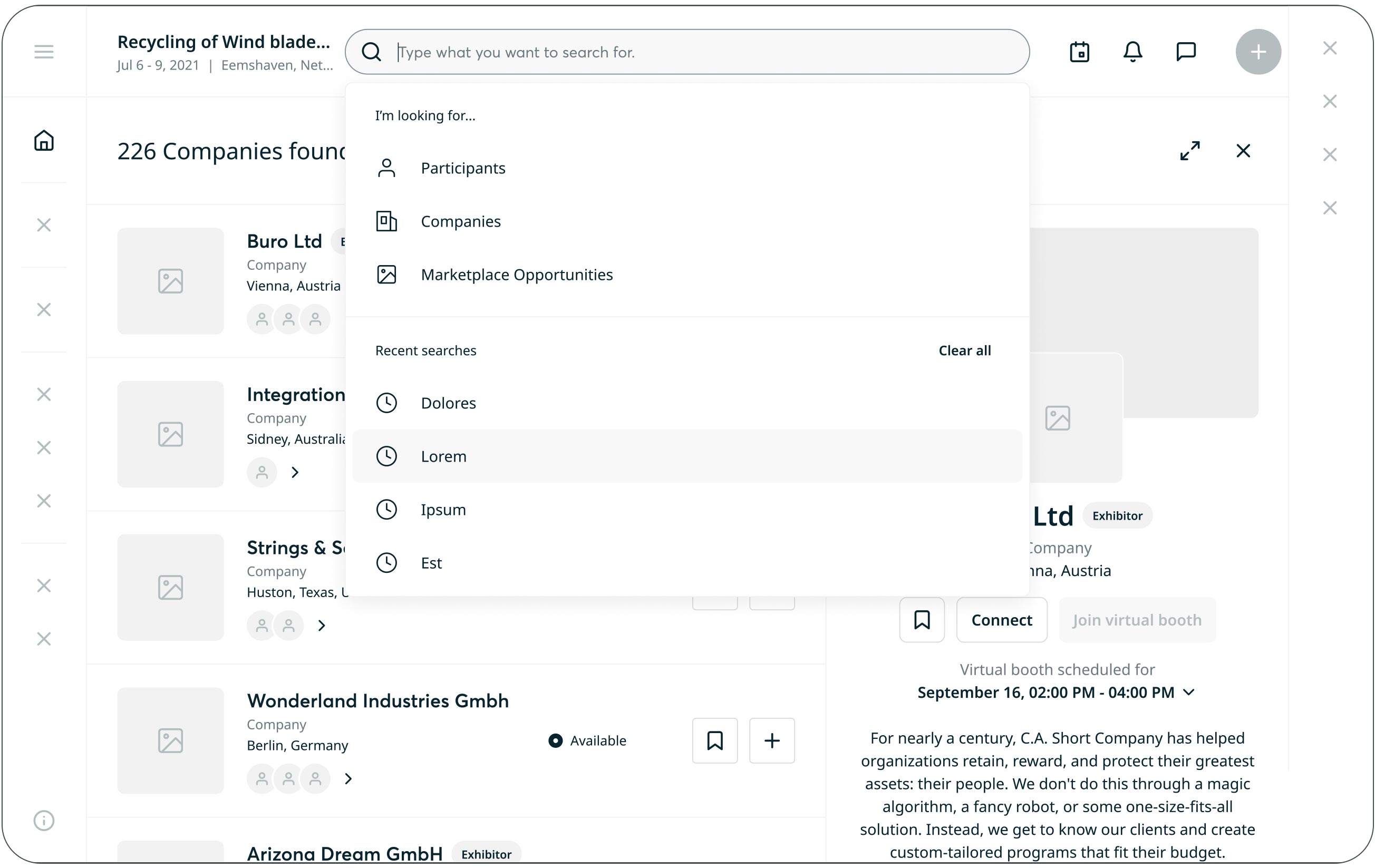Open the calendar icon in header
This screenshot has width=1375, height=868.
coord(1079,52)
